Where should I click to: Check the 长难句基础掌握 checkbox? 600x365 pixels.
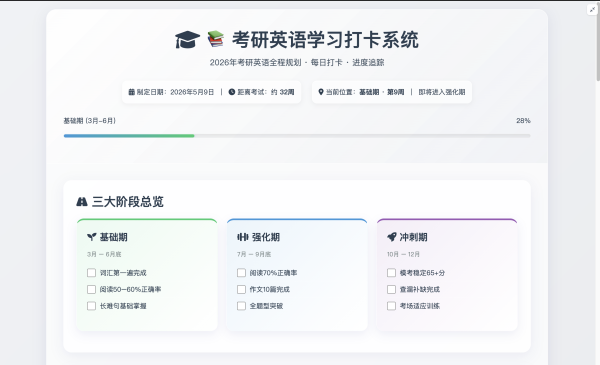click(x=91, y=306)
